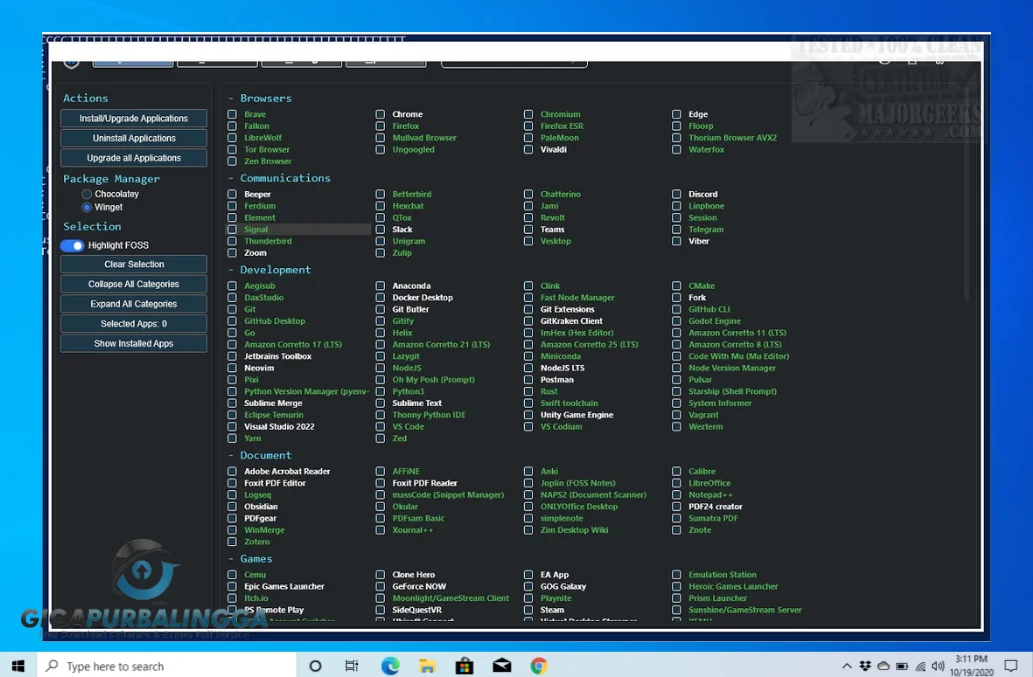Click Expand All Categories button

pyautogui.click(x=134, y=304)
